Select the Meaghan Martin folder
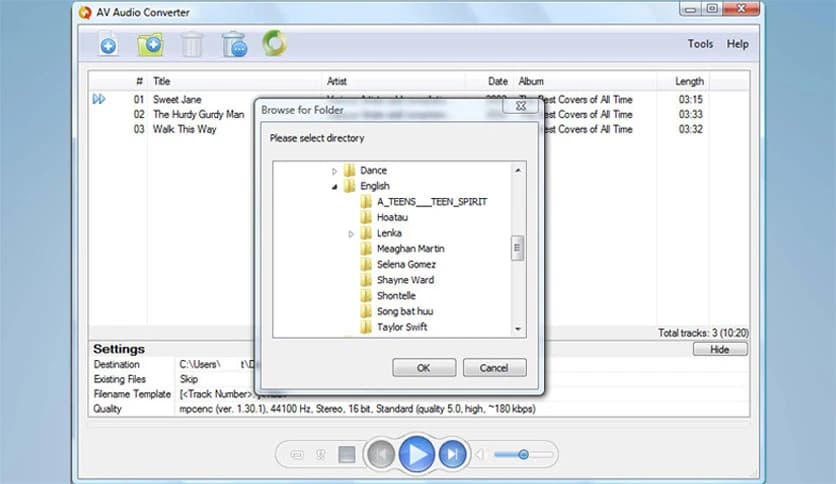The image size is (836, 484). (x=410, y=248)
